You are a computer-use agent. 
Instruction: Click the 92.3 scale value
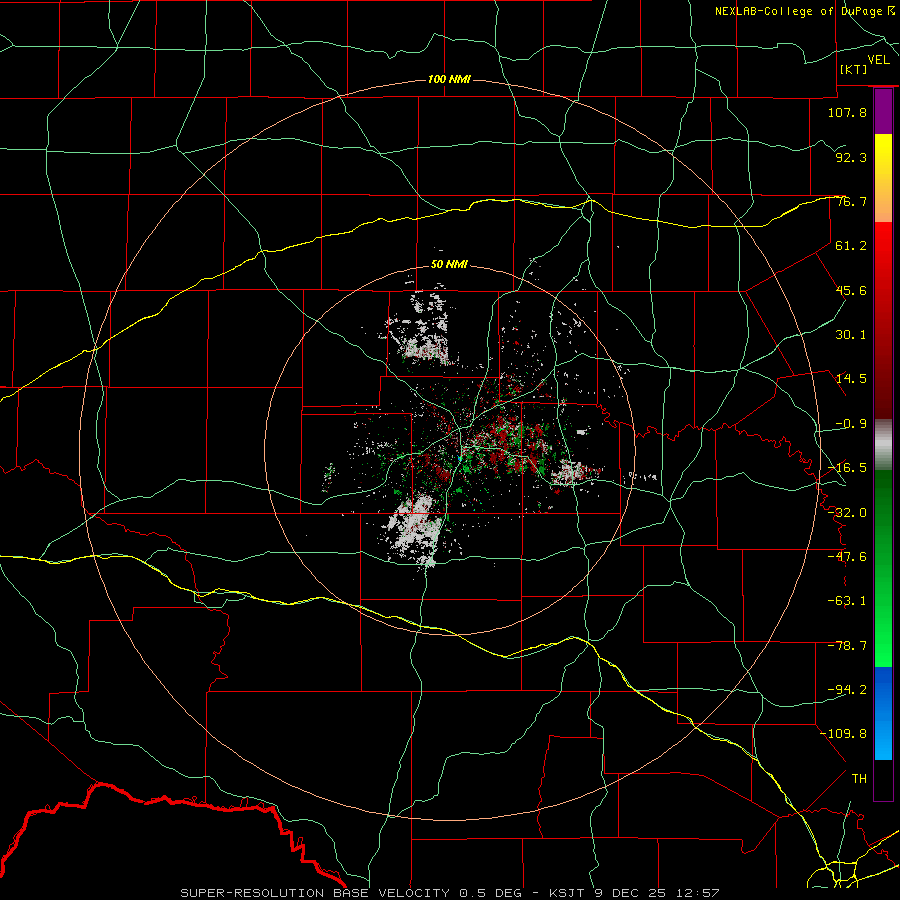[x=851, y=157]
